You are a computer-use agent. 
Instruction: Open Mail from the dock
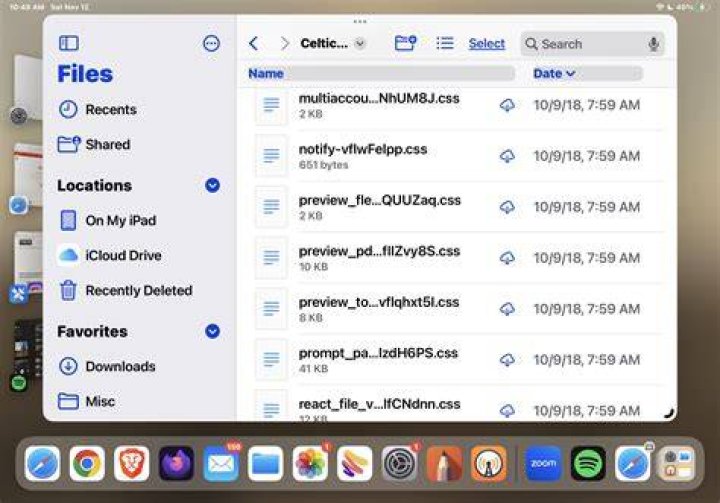point(221,463)
